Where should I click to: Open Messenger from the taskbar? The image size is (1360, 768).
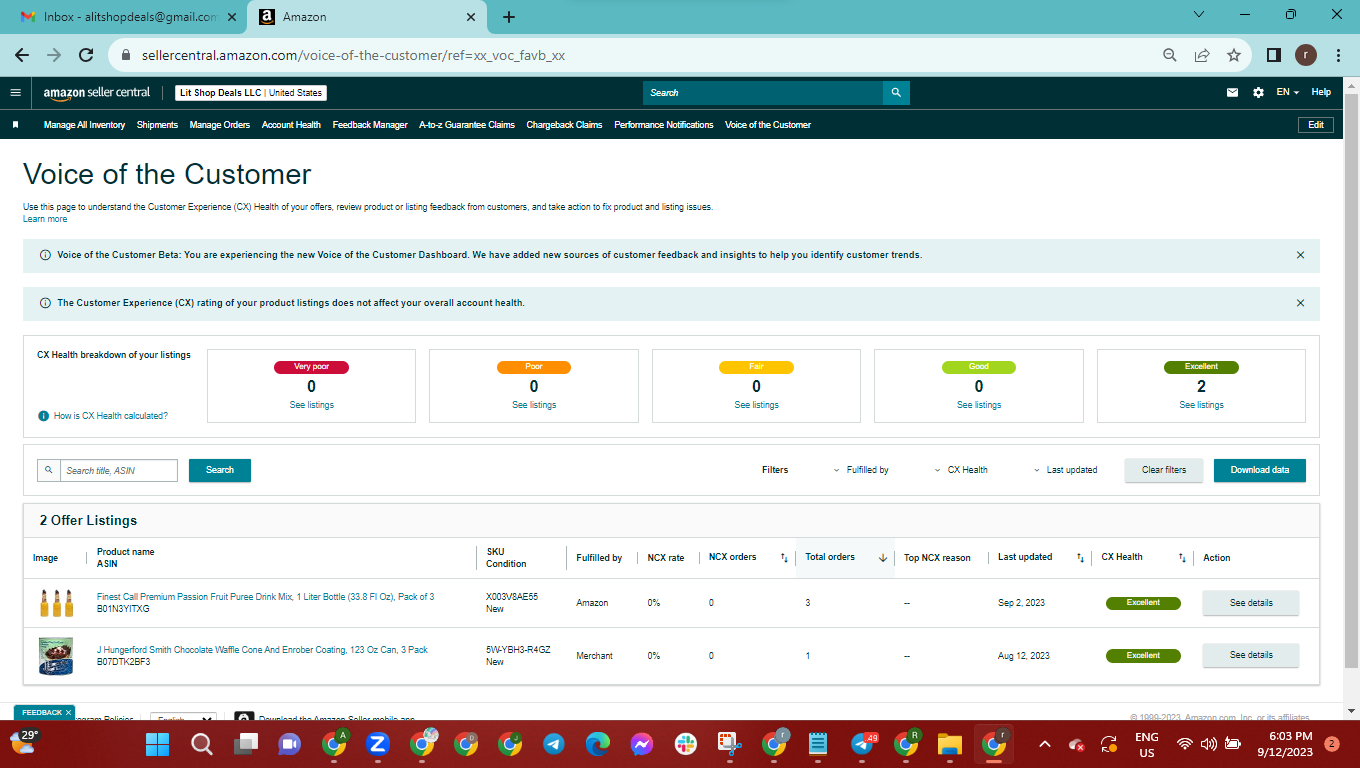coord(642,744)
